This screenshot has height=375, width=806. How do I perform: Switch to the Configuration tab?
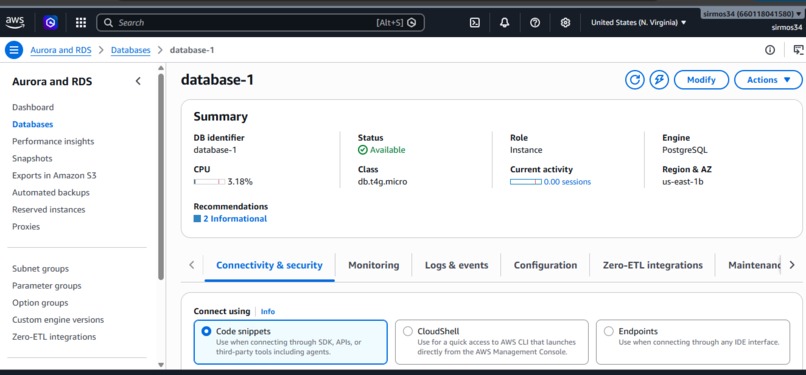pyautogui.click(x=545, y=266)
